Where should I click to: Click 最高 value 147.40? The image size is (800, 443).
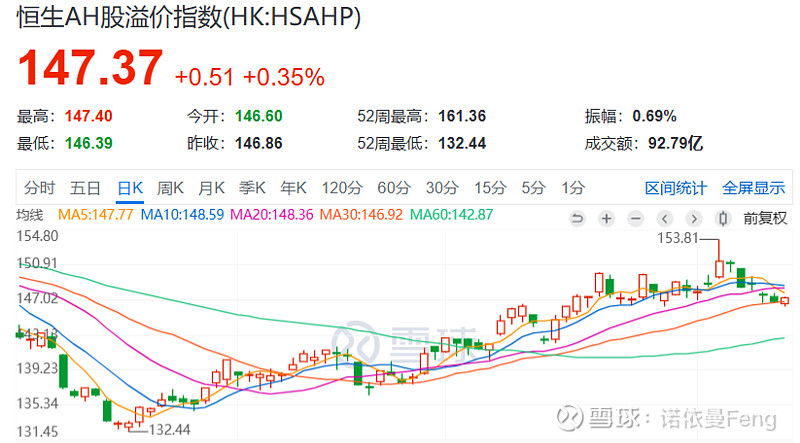click(x=88, y=116)
